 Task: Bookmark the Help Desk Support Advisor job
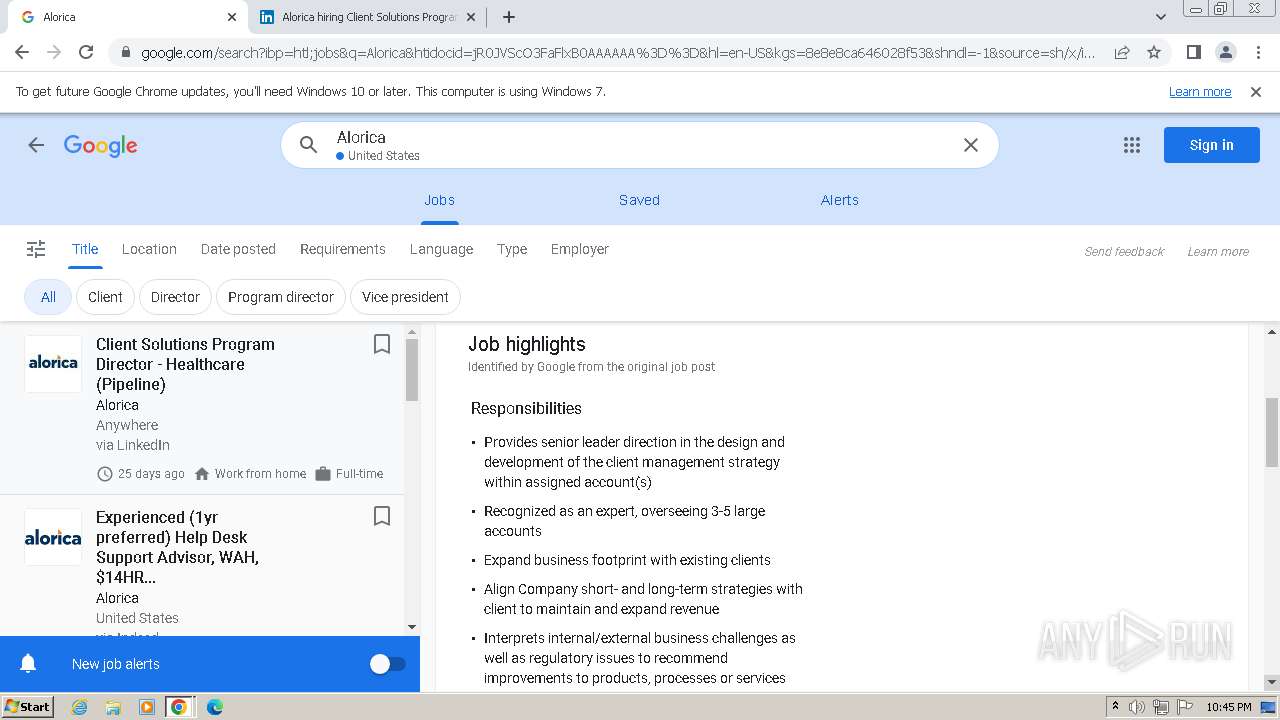tap(381, 516)
